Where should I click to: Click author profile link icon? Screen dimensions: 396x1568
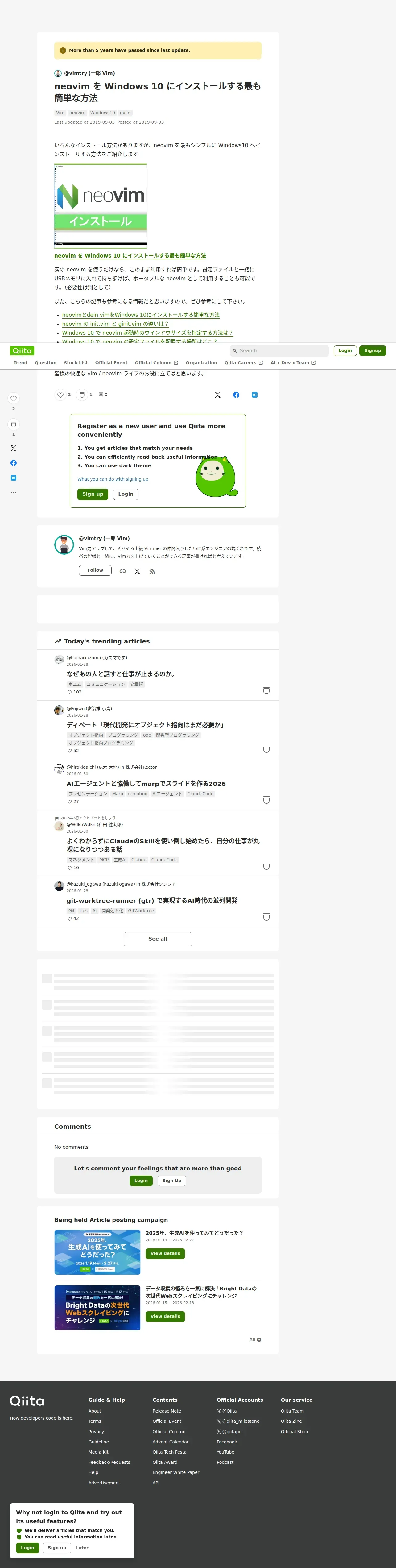(123, 572)
